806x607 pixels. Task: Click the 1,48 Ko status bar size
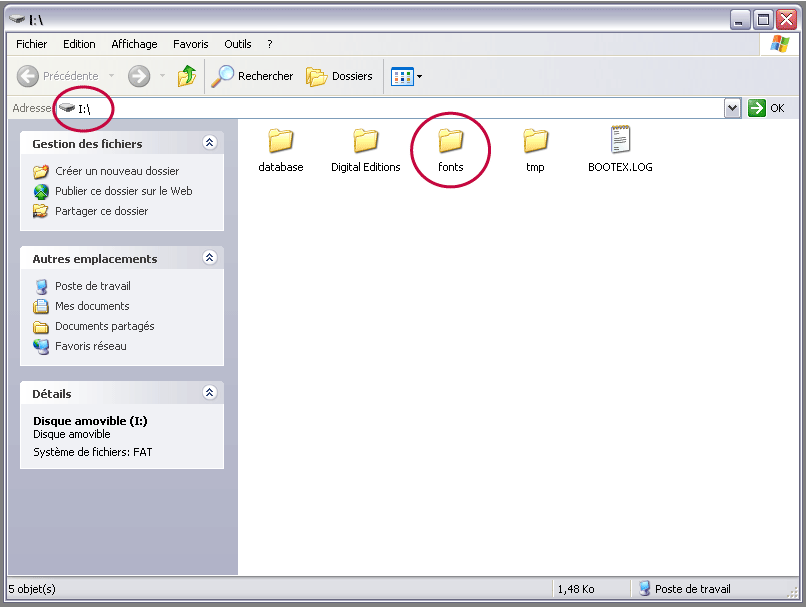click(576, 589)
